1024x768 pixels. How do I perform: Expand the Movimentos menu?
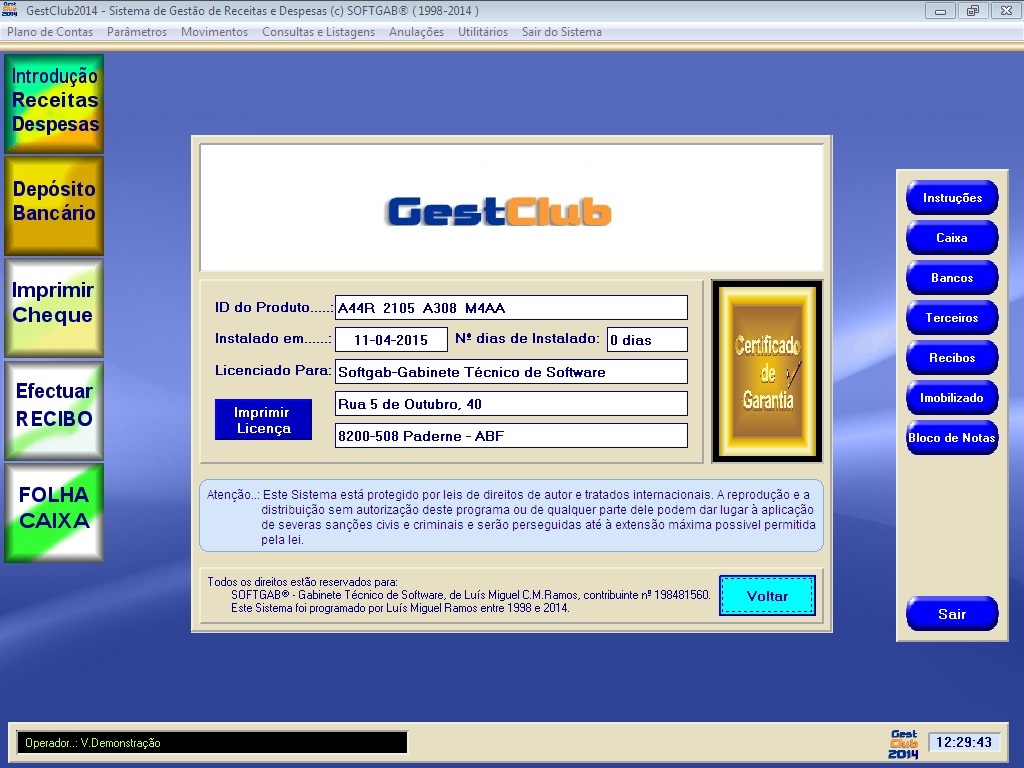click(214, 32)
